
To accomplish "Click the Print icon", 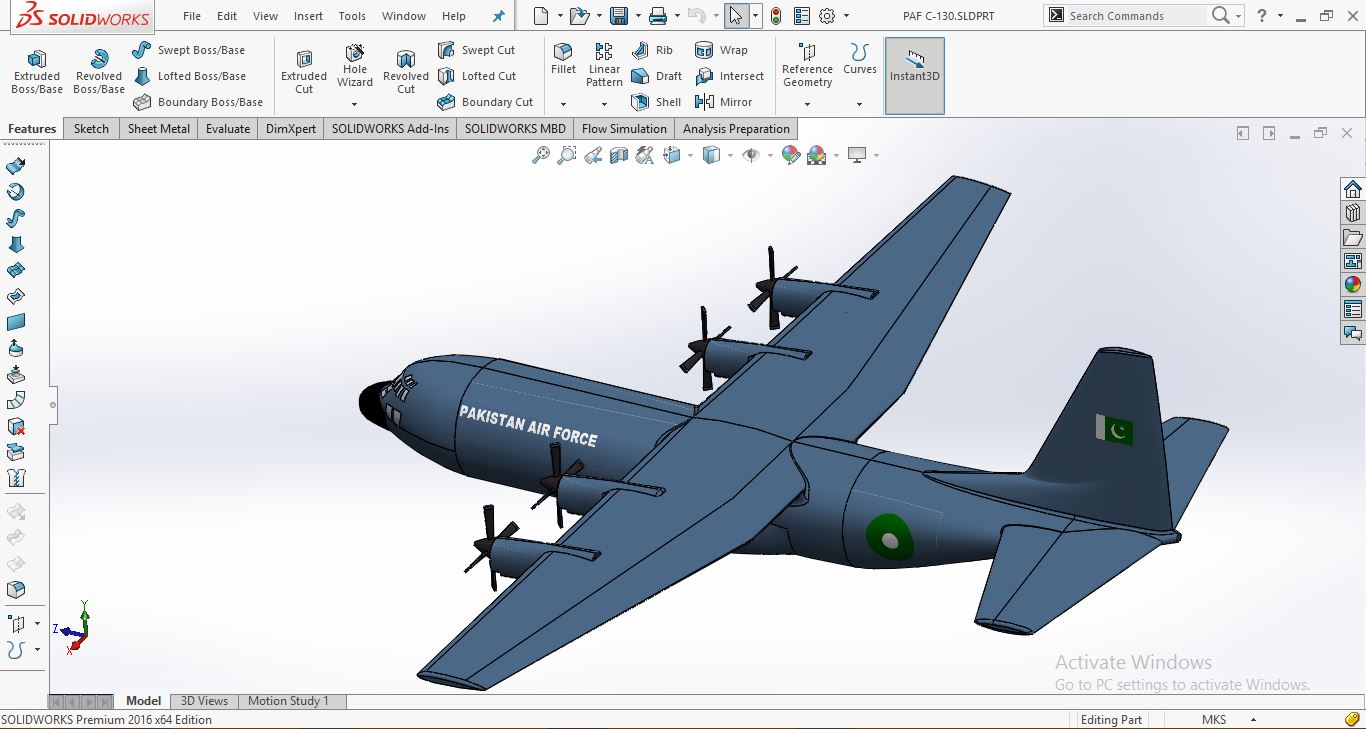I will coord(657,16).
